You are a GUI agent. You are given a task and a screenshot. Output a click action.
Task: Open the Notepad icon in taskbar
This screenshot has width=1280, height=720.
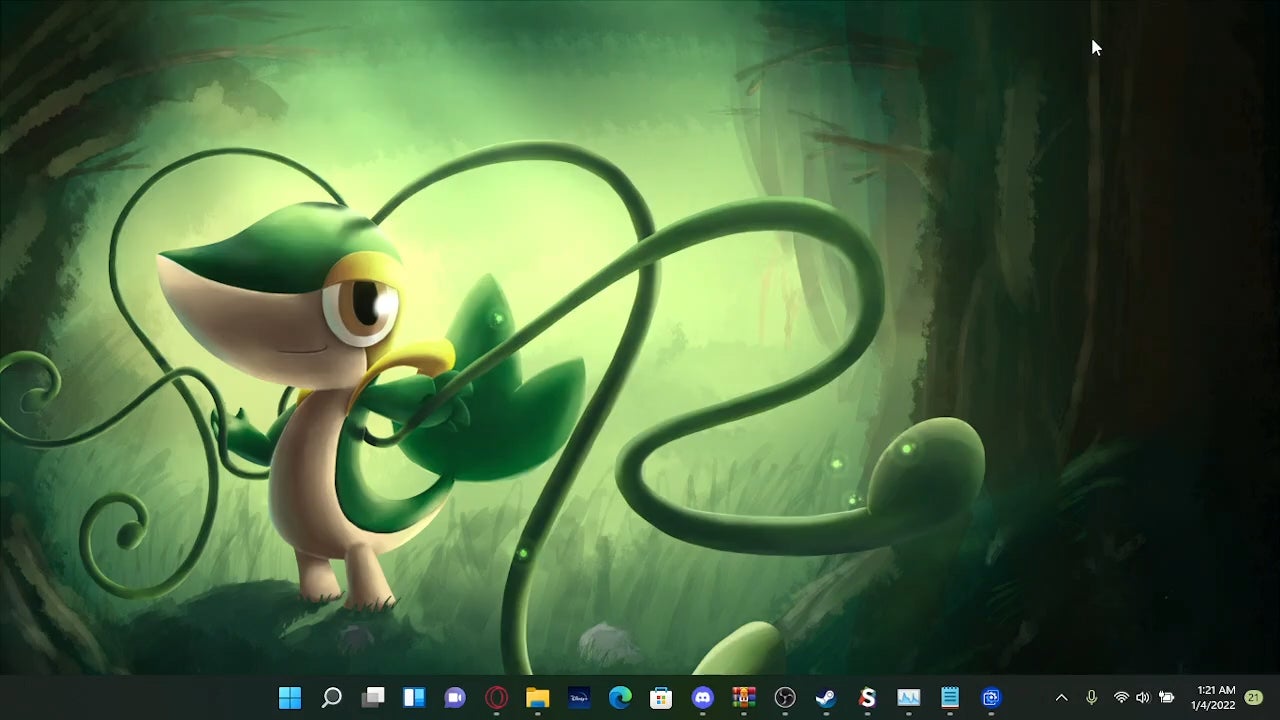pos(950,698)
